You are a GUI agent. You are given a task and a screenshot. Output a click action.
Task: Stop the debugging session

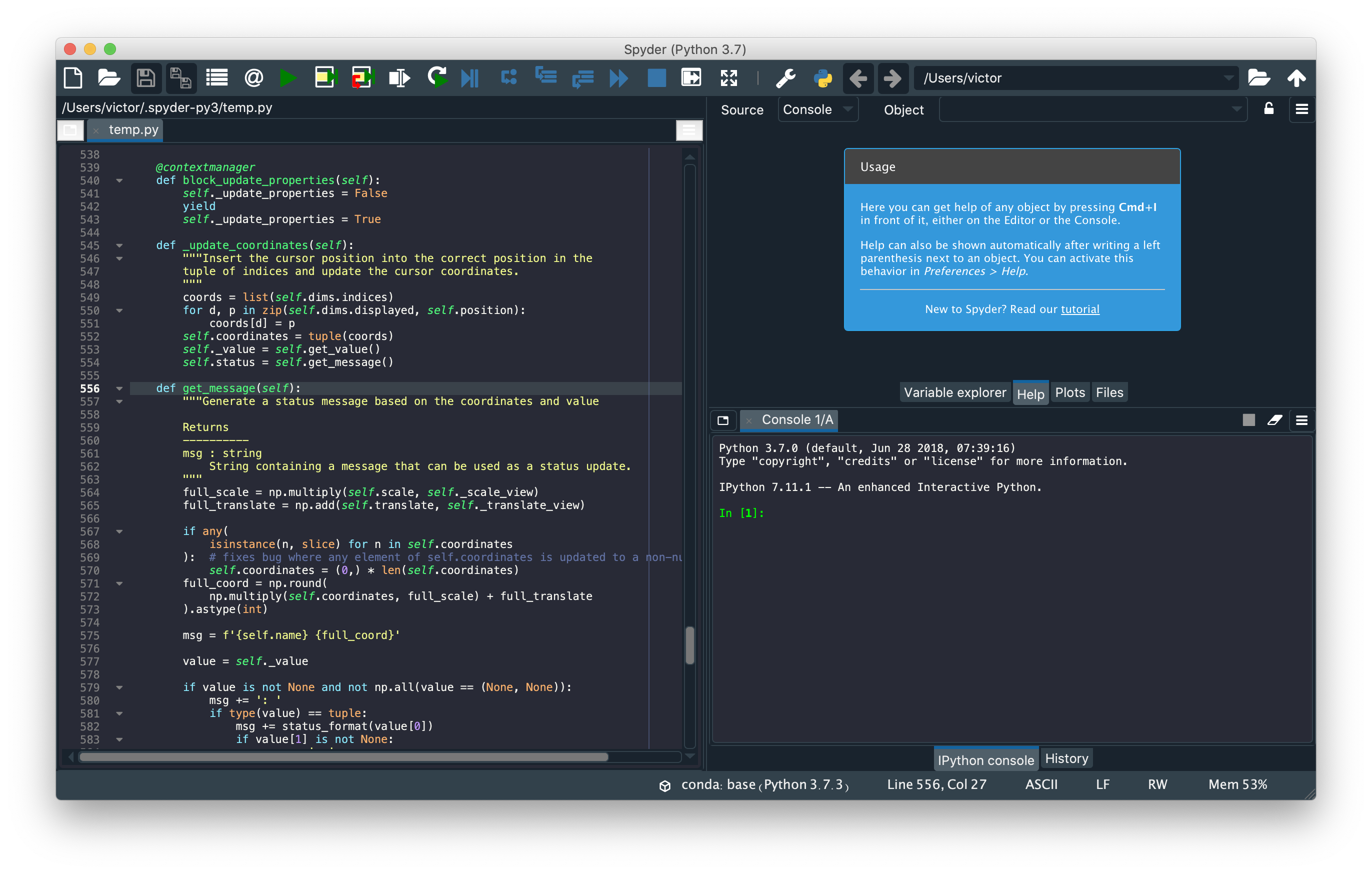(x=656, y=78)
